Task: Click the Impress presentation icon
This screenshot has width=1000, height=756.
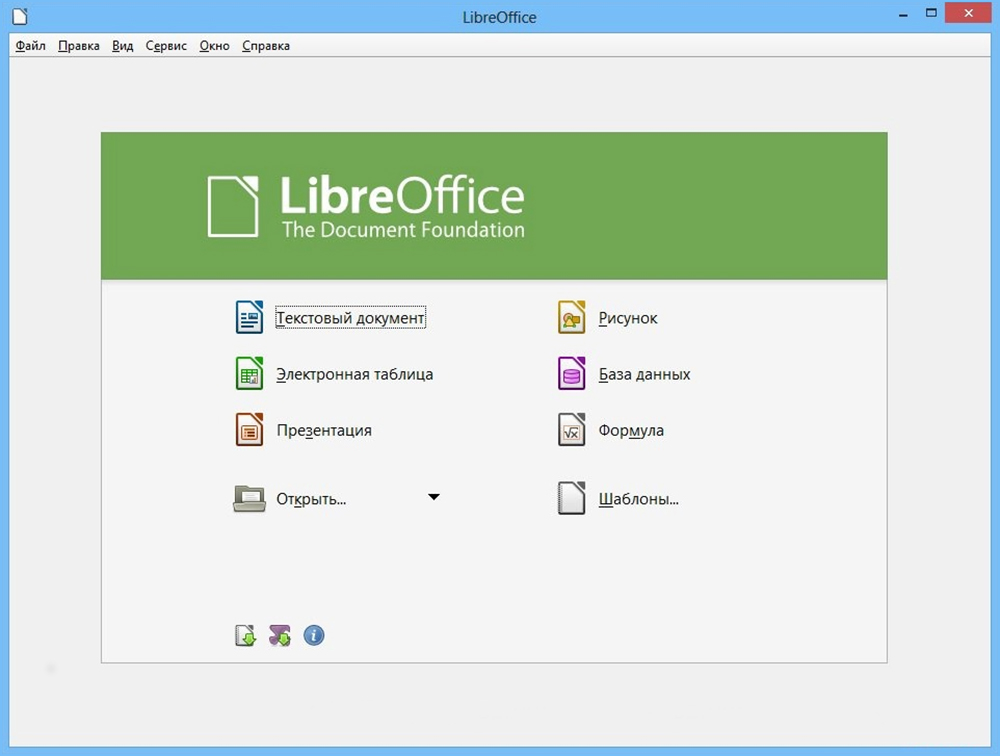Action: pos(249,429)
